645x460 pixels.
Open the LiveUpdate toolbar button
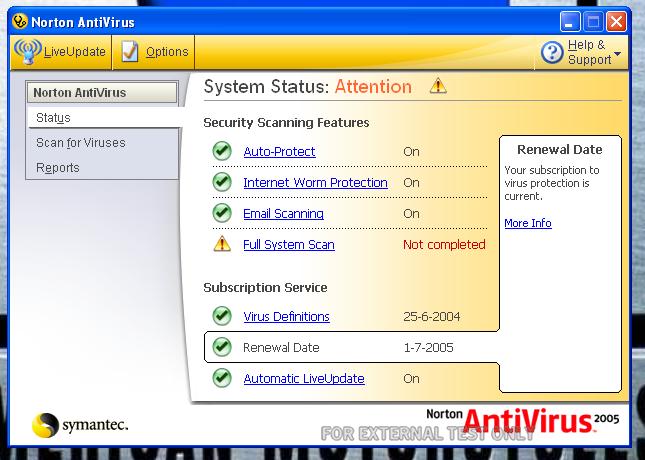[x=61, y=52]
